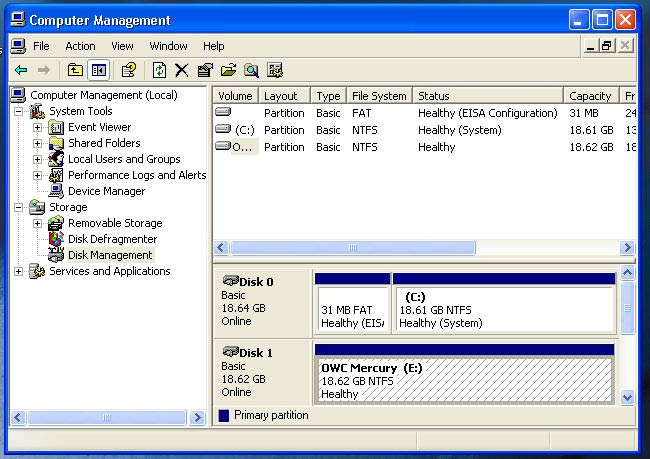Expand the Services and Applications node
The image size is (650, 459).
18,271
